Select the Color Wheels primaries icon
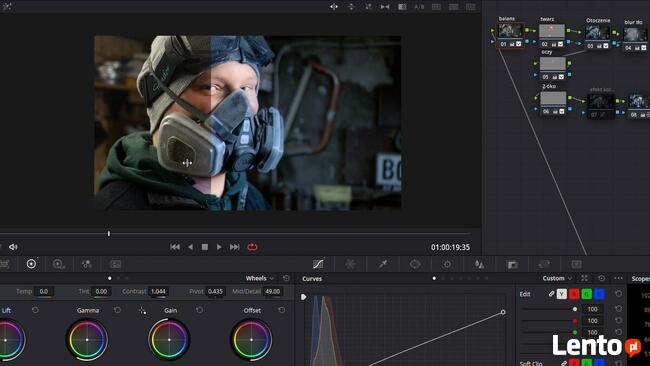The width and height of the screenshot is (650, 366). [31, 264]
